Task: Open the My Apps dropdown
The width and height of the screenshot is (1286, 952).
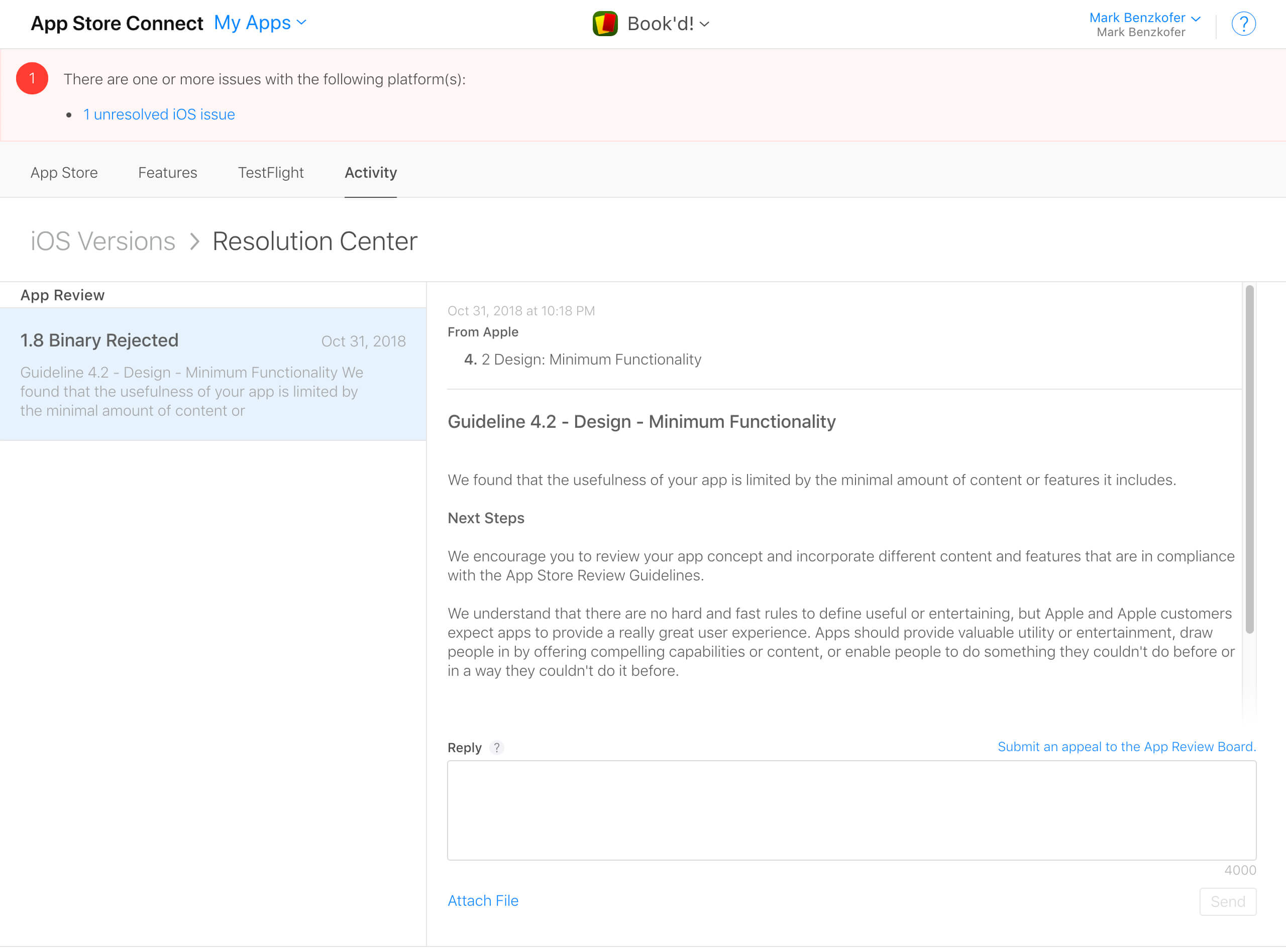Action: (260, 23)
